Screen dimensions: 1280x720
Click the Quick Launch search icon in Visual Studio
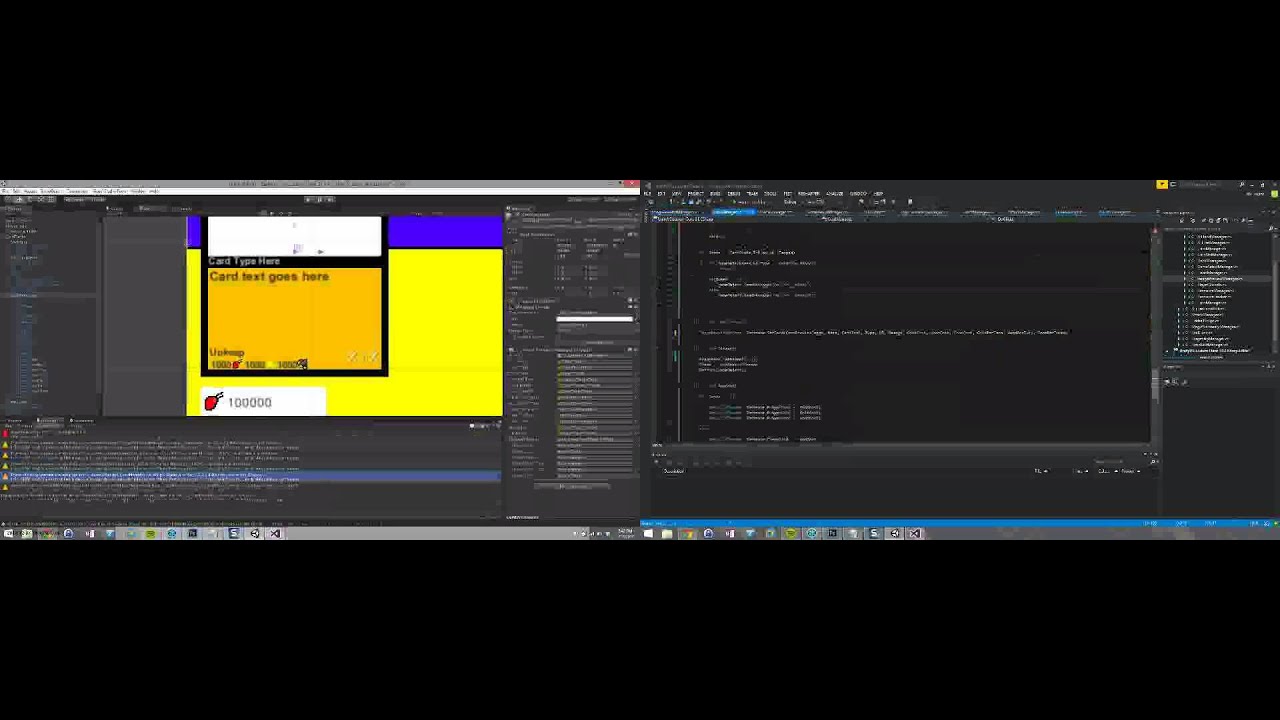point(1241,184)
